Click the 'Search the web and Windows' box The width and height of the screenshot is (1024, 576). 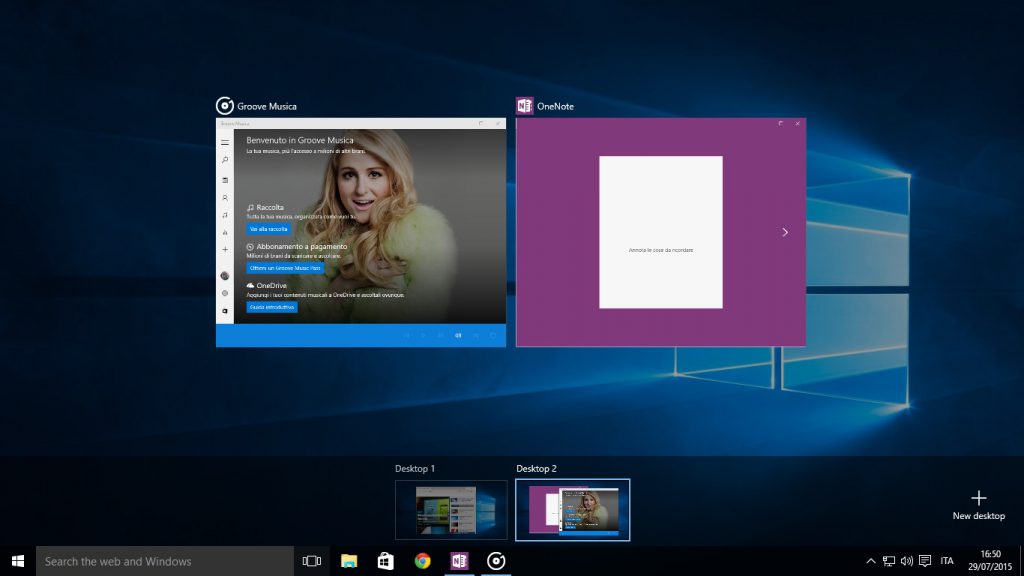(165, 561)
